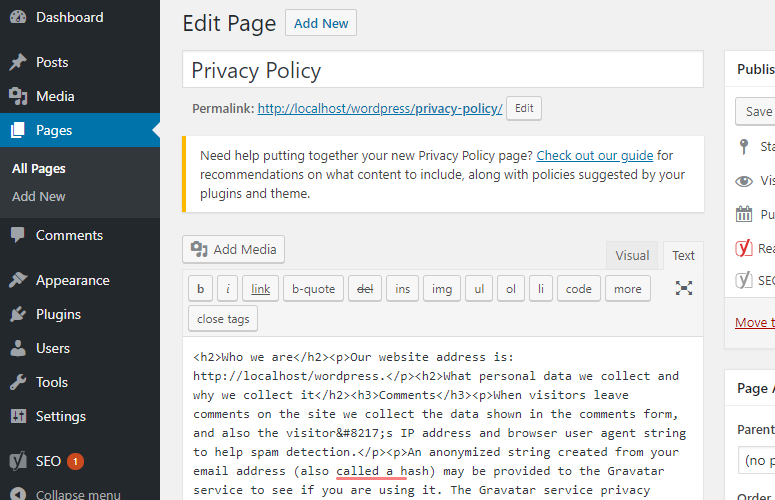775x500 pixels.
Task: Click the Collapse menu arrow icon
Action: pos(18,494)
